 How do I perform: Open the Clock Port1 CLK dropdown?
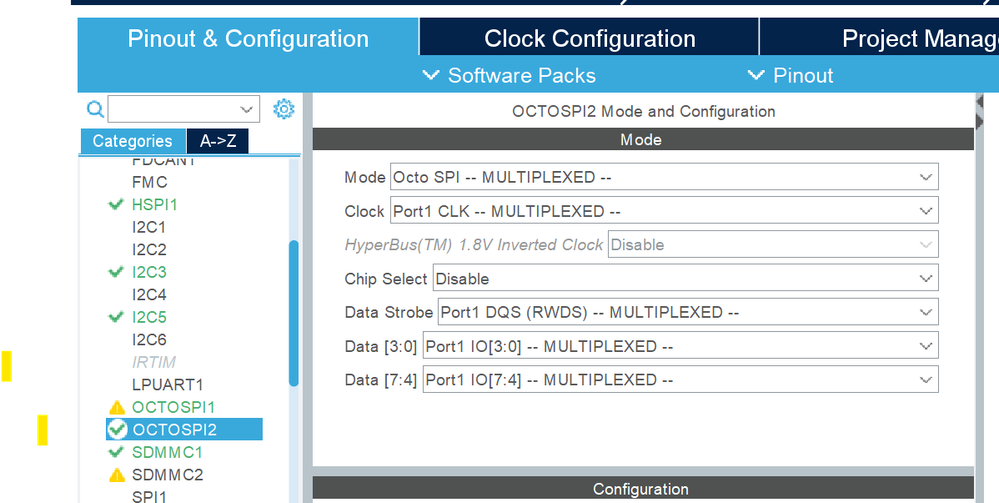click(x=664, y=210)
